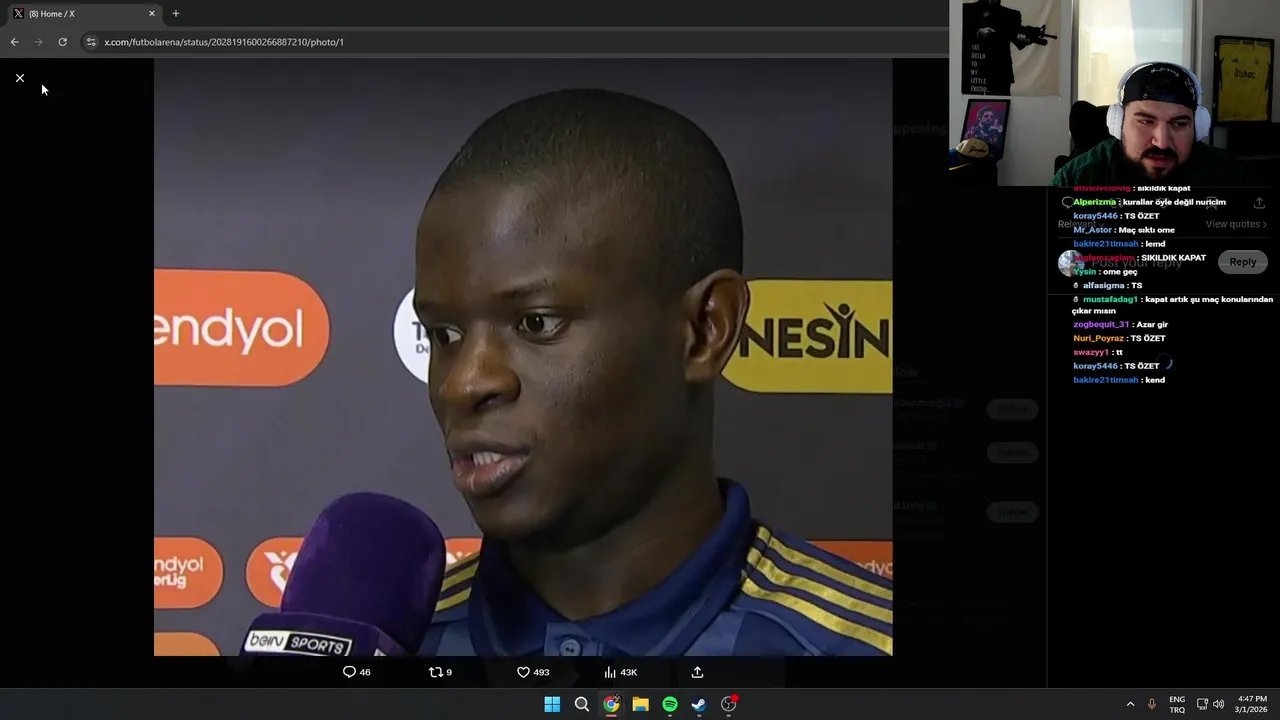1280x720 pixels.
Task: Click the address bar URL field
Action: coord(520,42)
